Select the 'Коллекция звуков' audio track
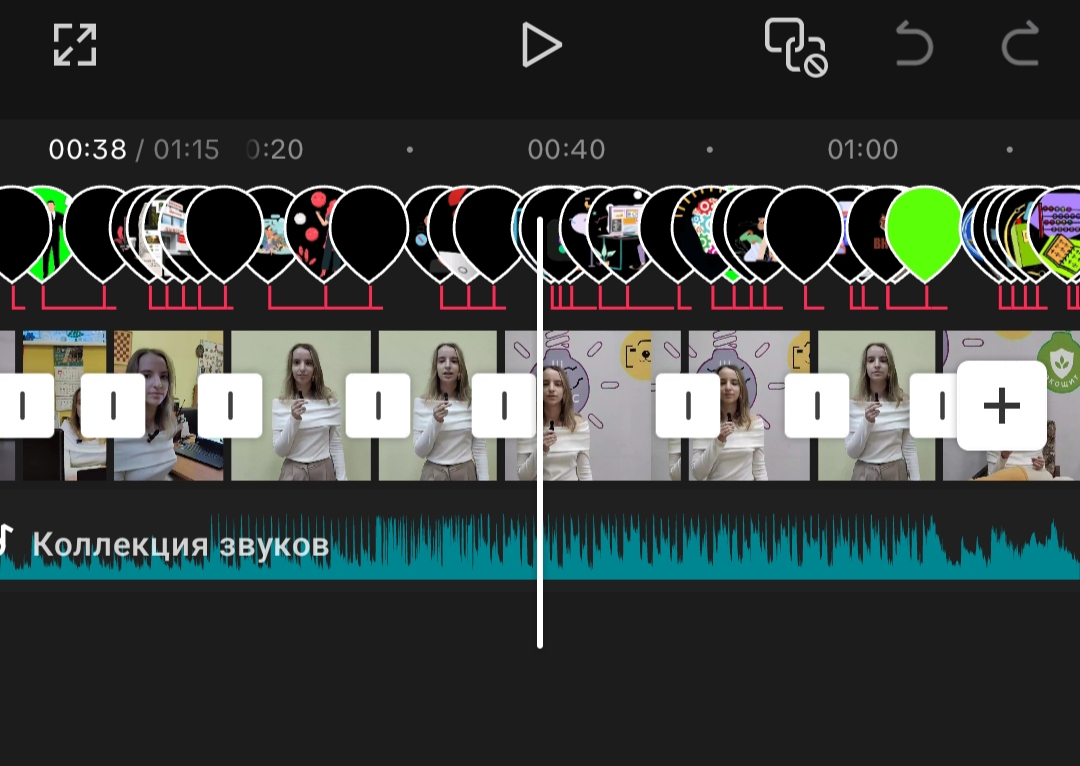This screenshot has width=1080, height=766. [x=540, y=546]
